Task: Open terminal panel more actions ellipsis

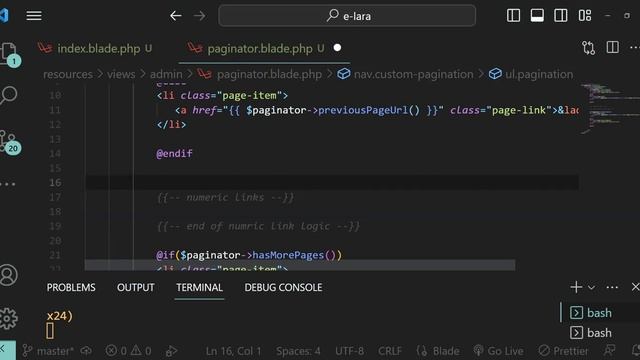Action: pos(612,287)
